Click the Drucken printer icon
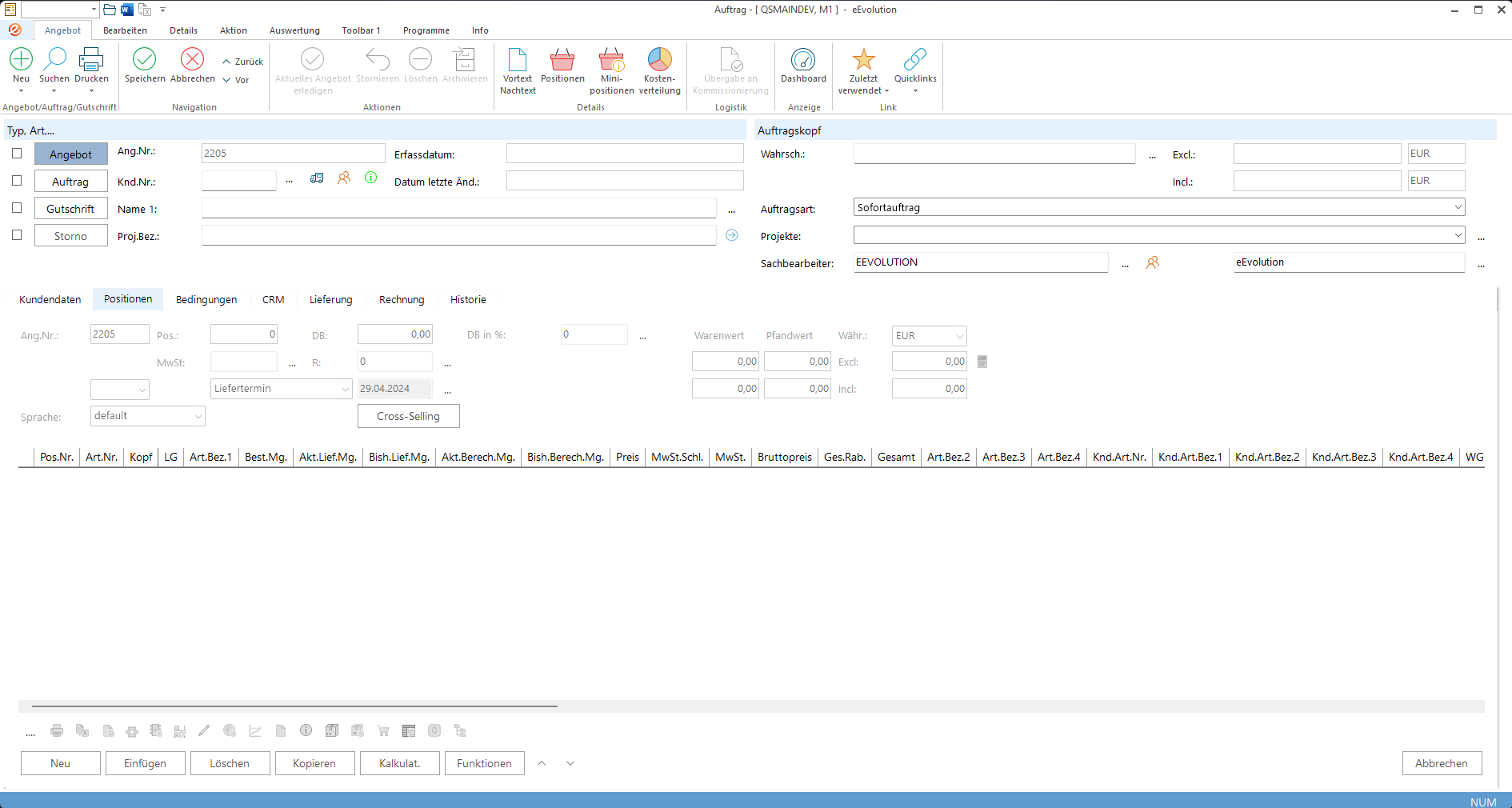 91,59
